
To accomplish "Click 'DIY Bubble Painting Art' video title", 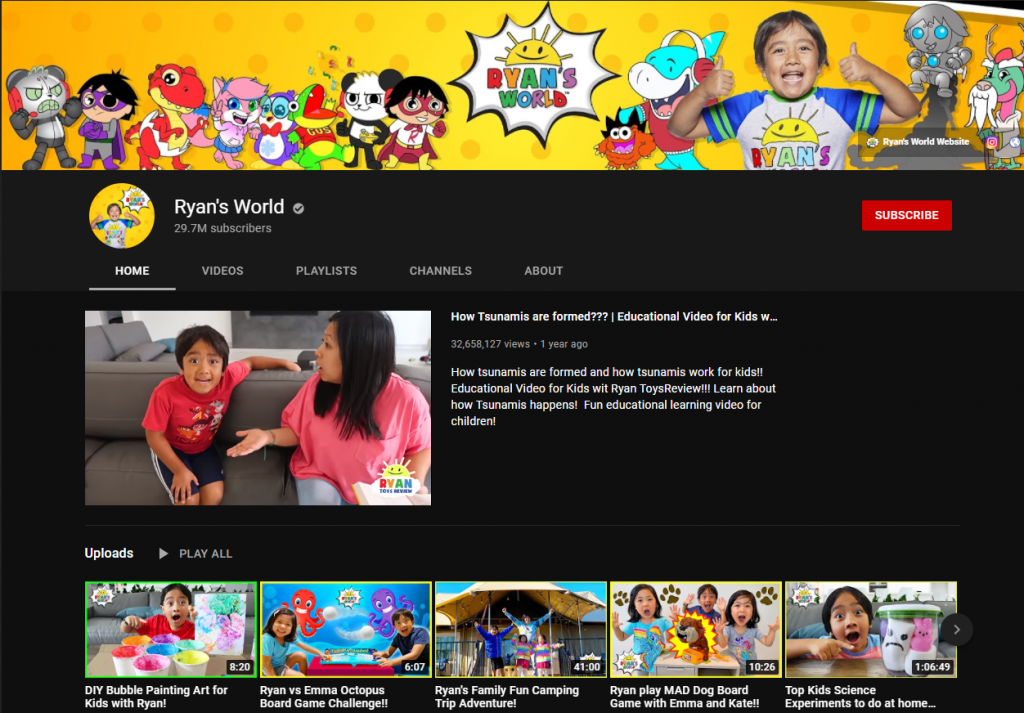I will point(156,697).
